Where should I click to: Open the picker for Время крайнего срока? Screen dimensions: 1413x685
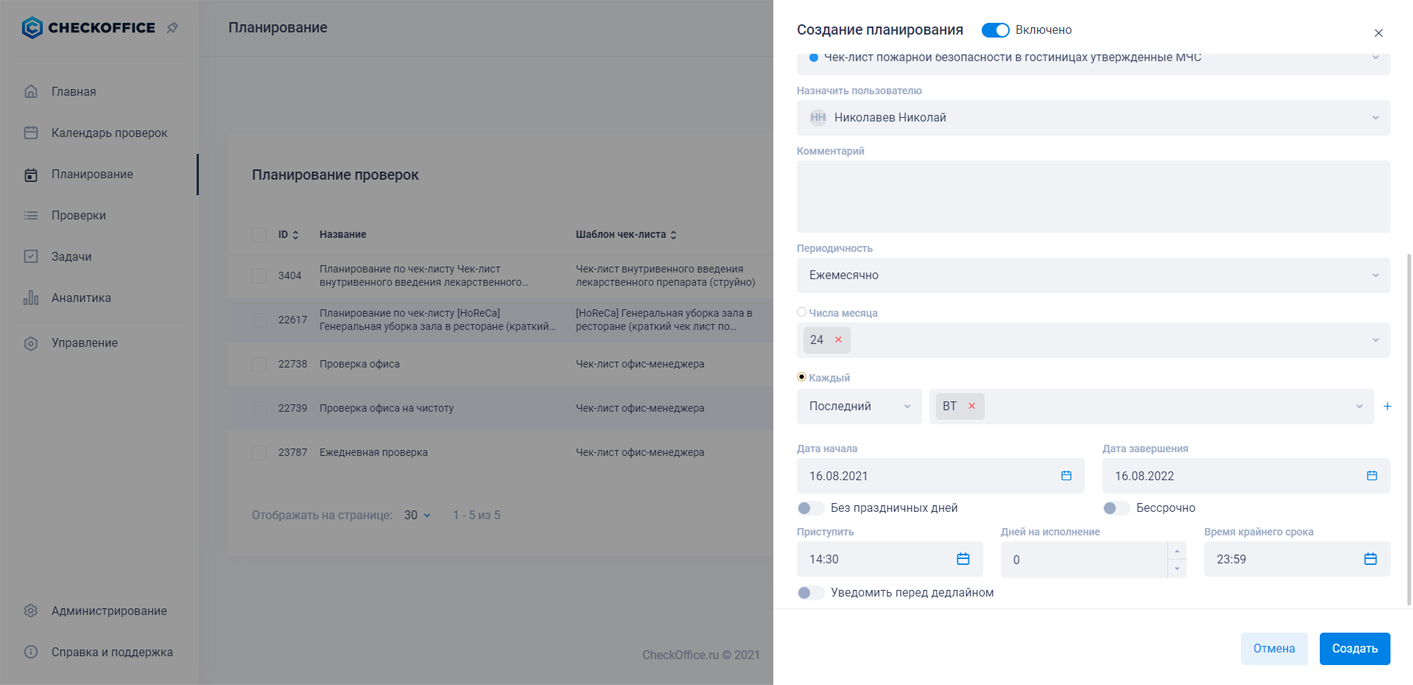click(x=1370, y=558)
